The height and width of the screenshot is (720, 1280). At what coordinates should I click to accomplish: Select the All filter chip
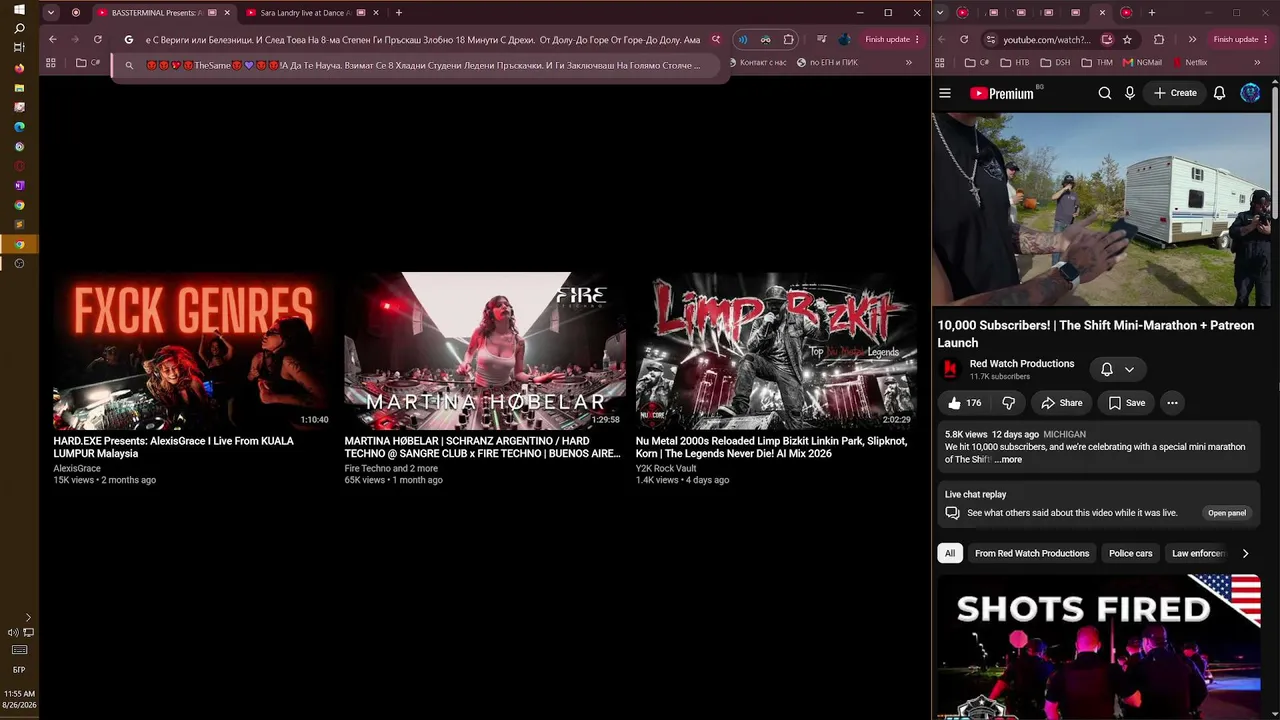(950, 553)
